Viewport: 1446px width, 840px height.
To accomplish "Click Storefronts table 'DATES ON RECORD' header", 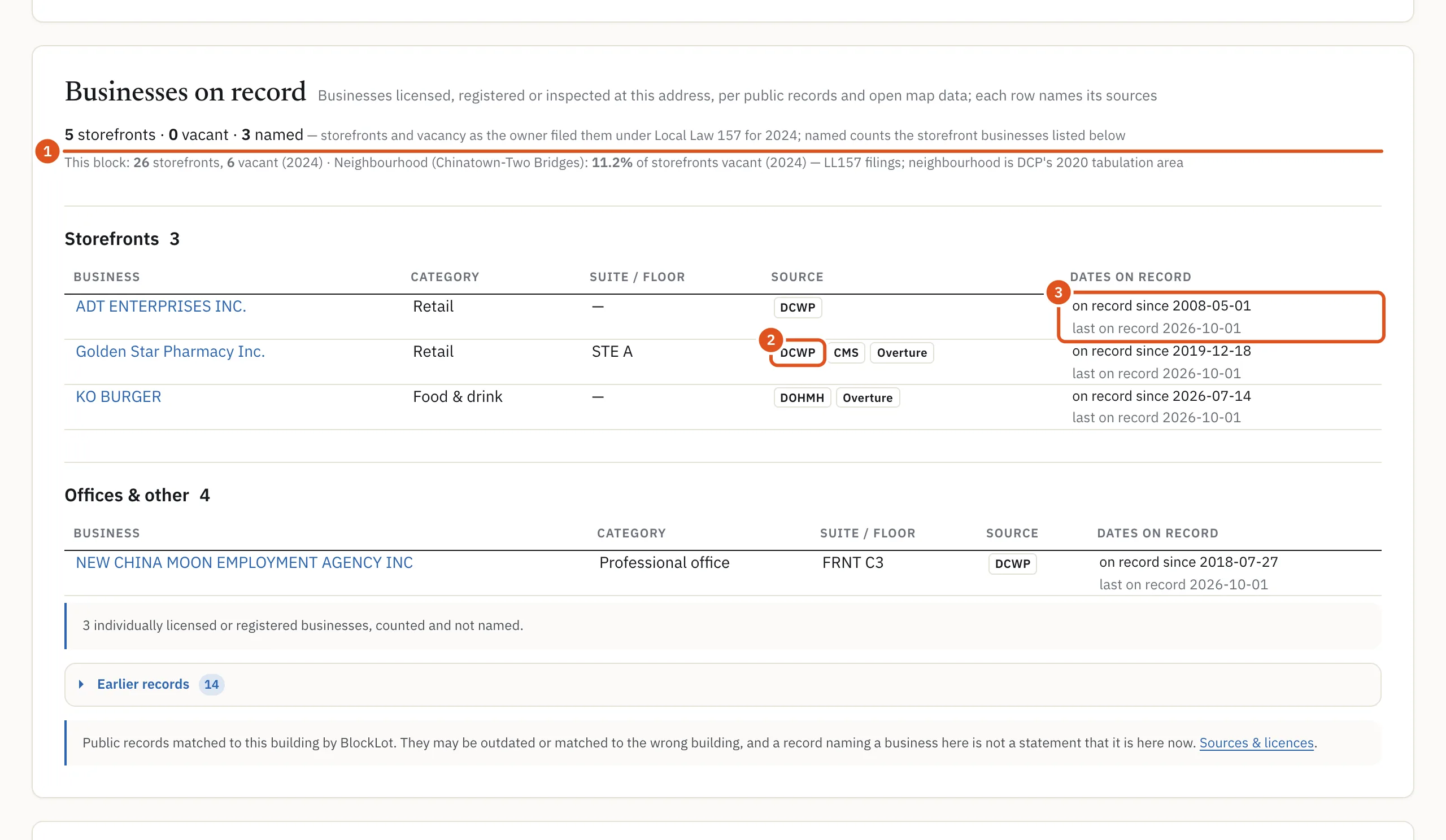I will 1130,277.
